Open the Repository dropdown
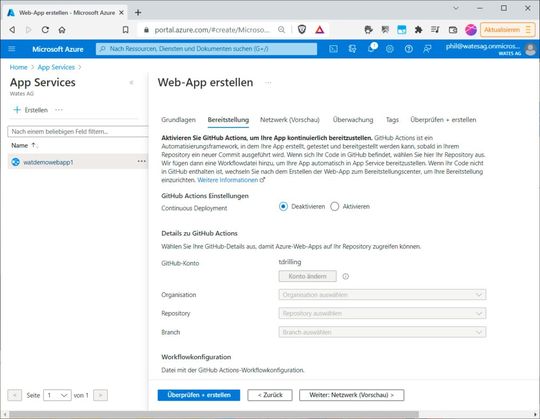540x419 pixels. (x=382, y=313)
